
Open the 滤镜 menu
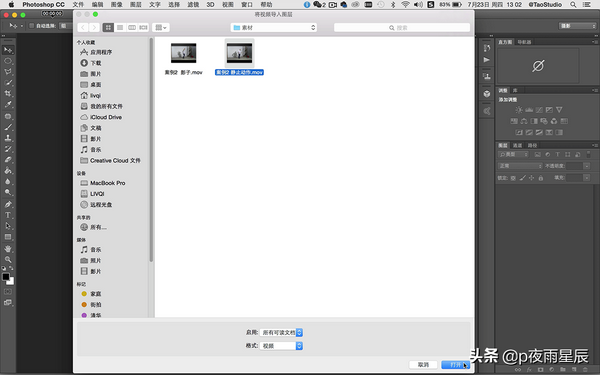click(193, 5)
